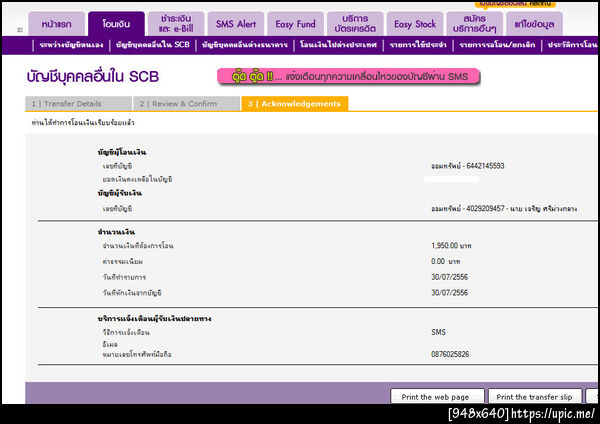
Task: Click the บัญชีผู้รับเงิน section heading
Action: point(120,193)
